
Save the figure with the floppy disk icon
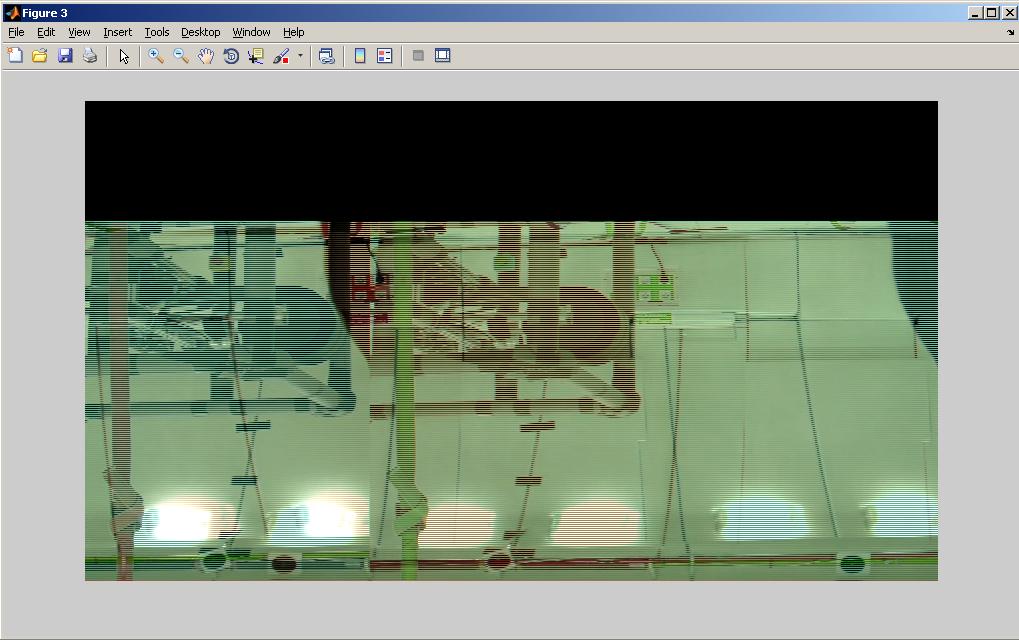65,56
